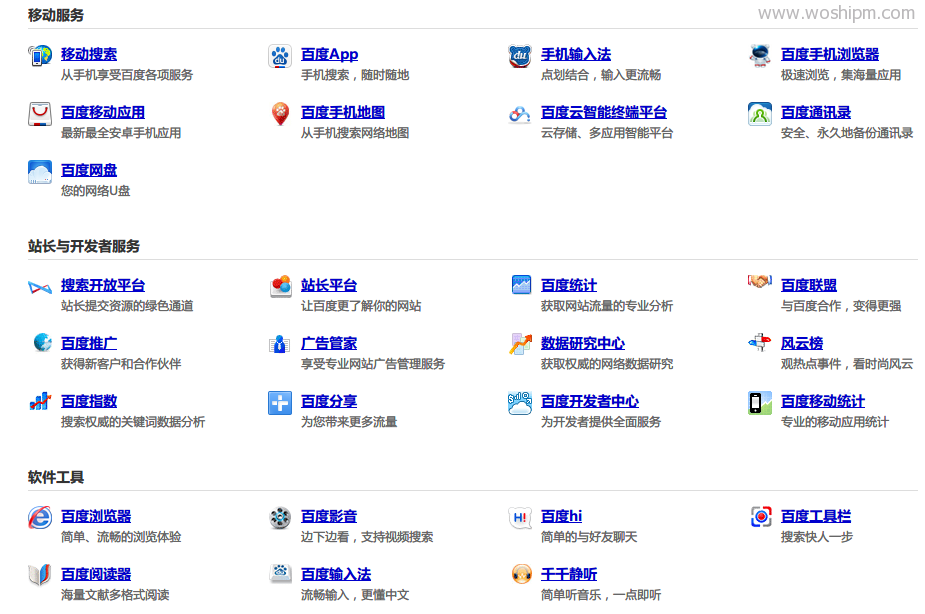Open the 百度手机浏览器 link
The image size is (925, 614).
coord(830,54)
